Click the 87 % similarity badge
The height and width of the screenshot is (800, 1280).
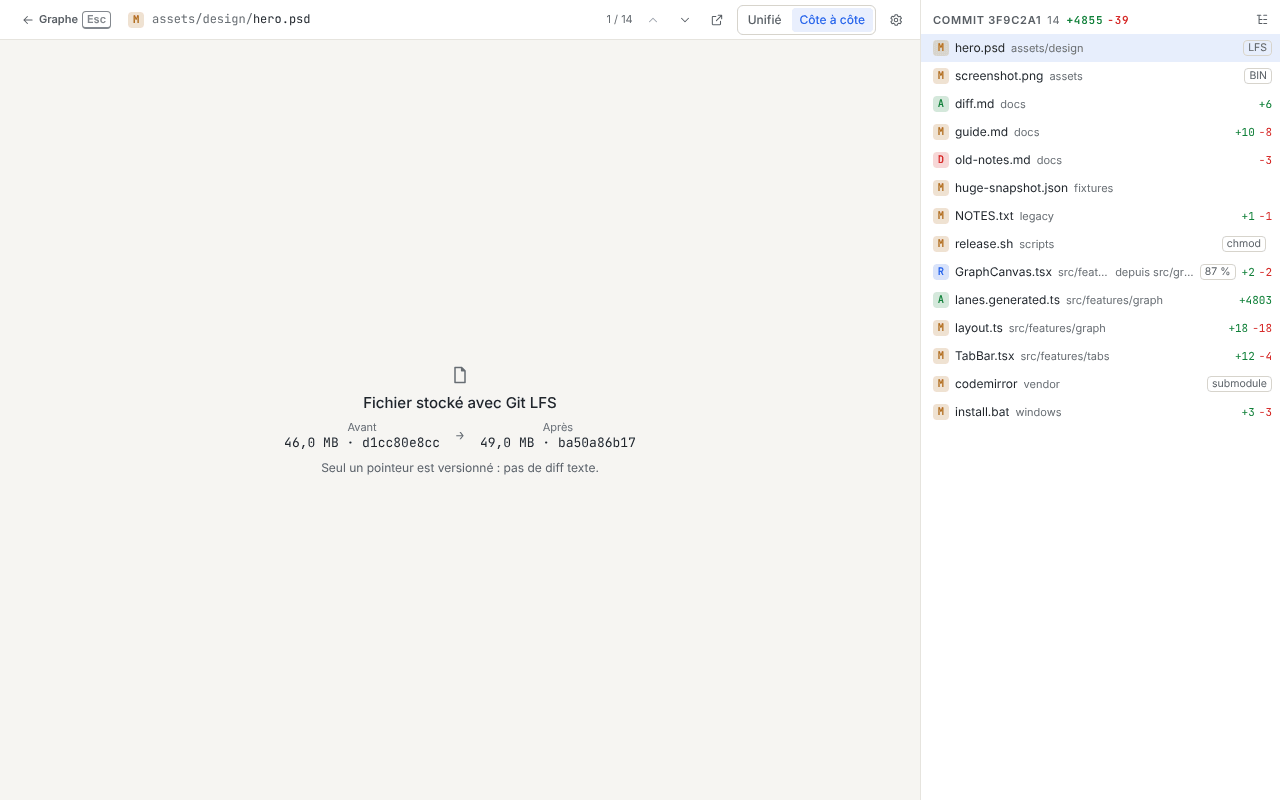(1217, 272)
